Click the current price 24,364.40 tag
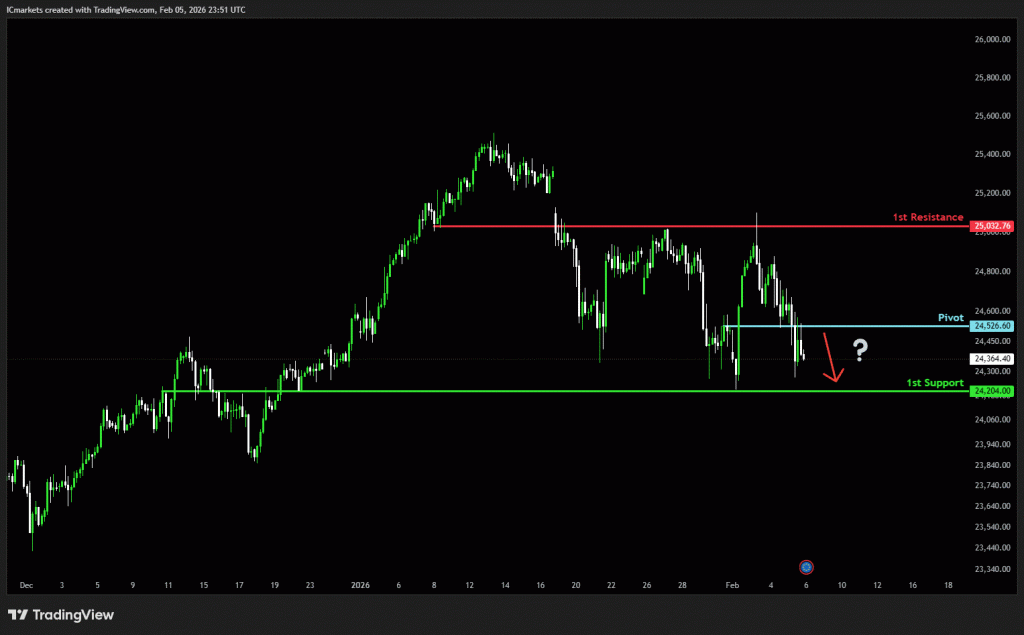Screen dimensions: 1024x635 [x=992, y=358]
